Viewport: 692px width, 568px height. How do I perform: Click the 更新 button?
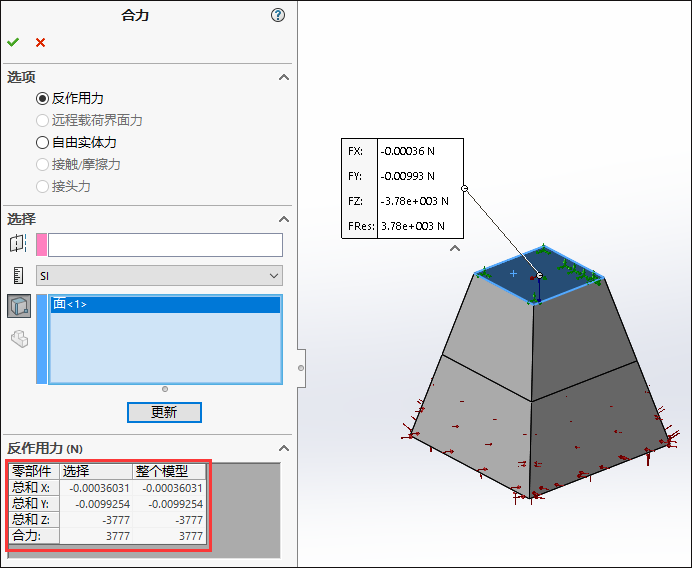[164, 412]
